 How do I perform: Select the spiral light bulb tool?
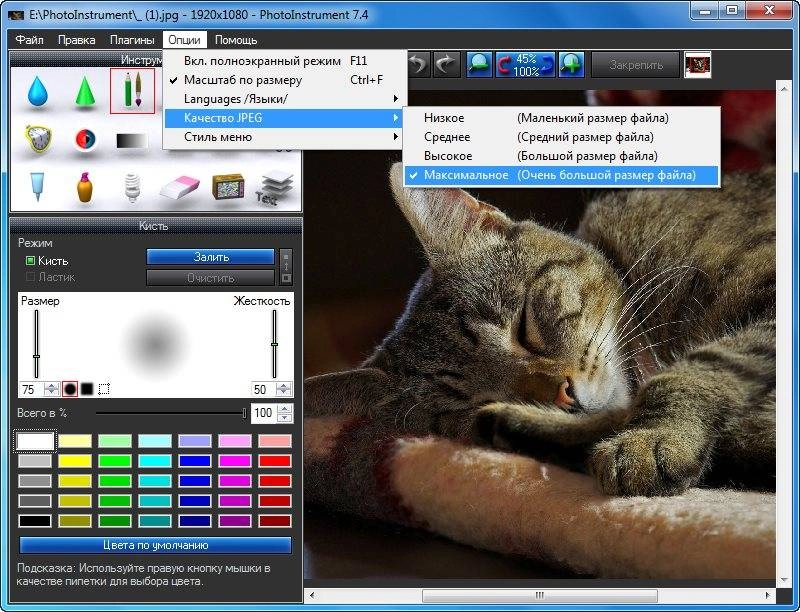coord(132,188)
